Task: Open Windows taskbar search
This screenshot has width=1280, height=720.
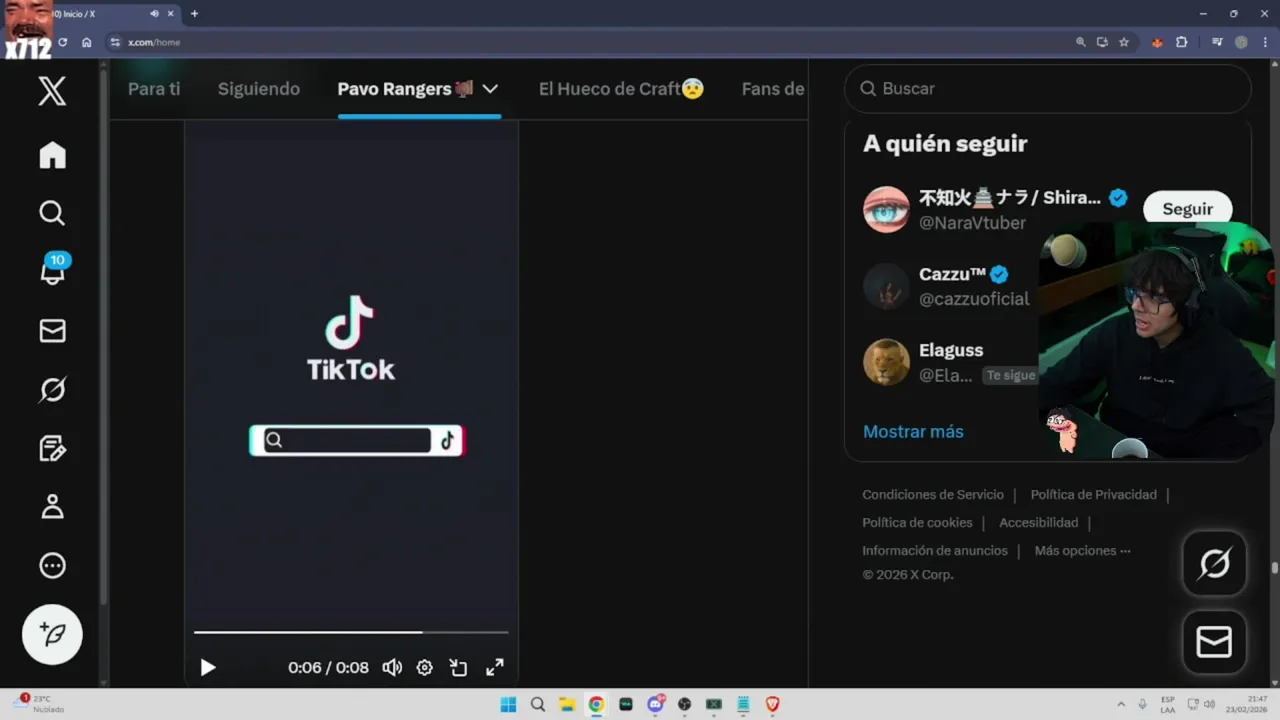Action: click(x=538, y=704)
